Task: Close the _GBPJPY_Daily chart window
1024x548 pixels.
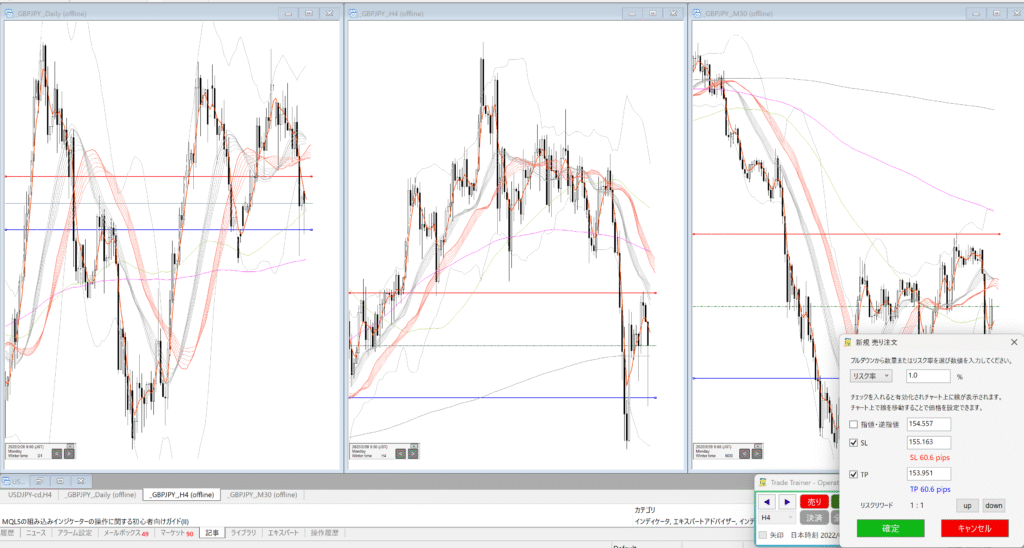Action: 330,13
